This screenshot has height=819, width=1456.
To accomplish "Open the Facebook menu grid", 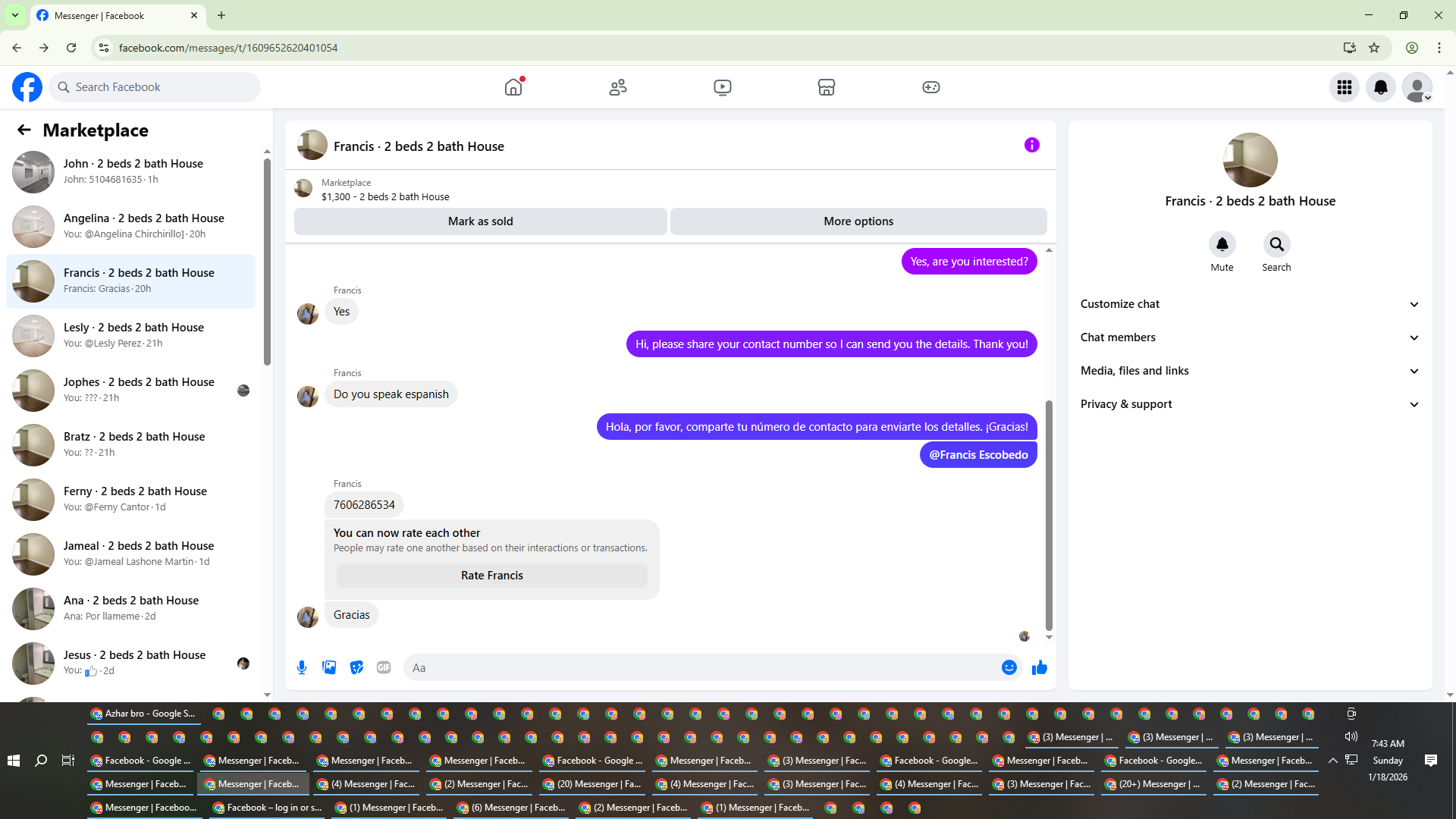I will point(1344,87).
